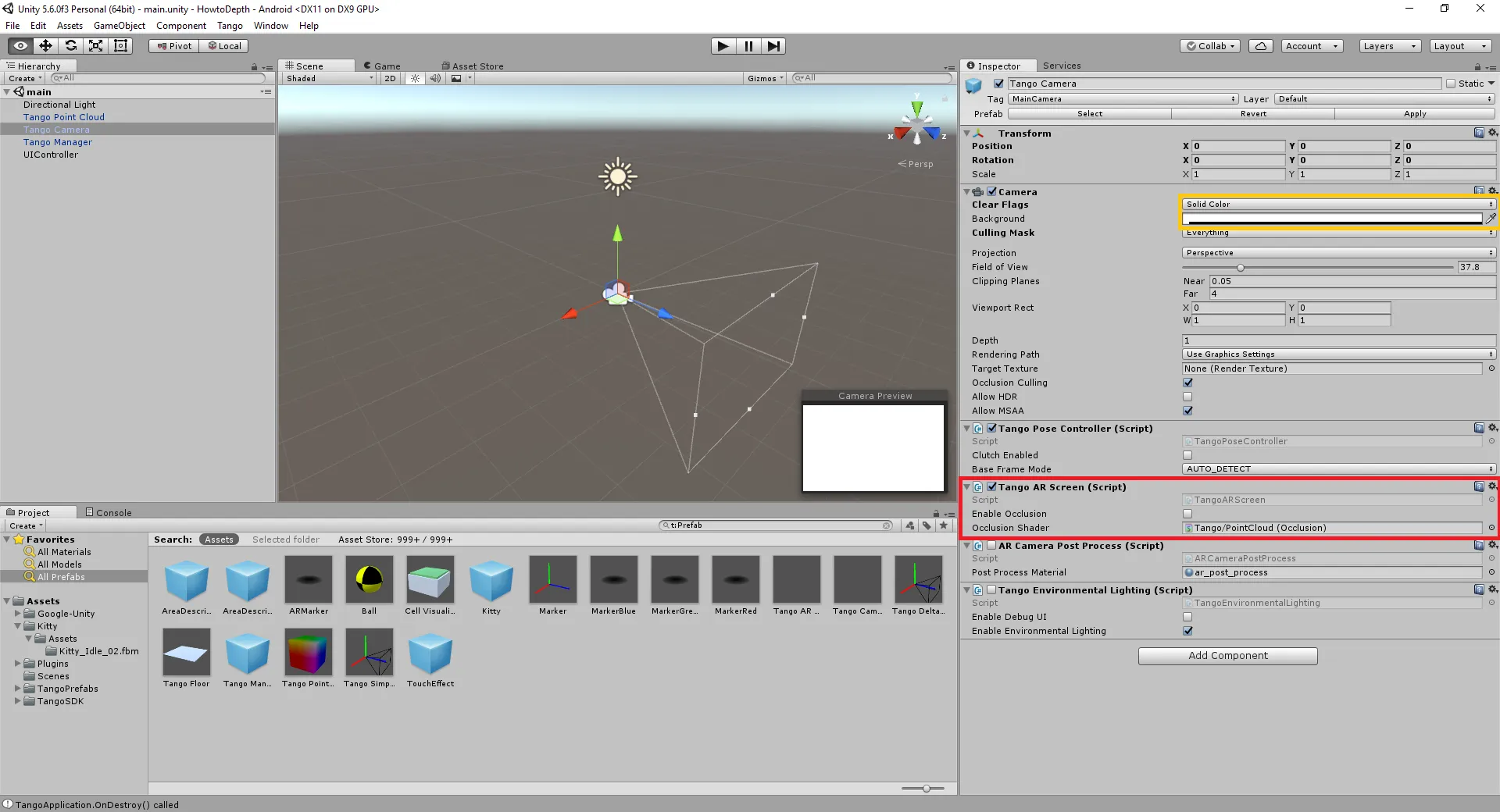Enable Clutch Enabled checkbox
This screenshot has height=812, width=1500.
pyautogui.click(x=1187, y=455)
